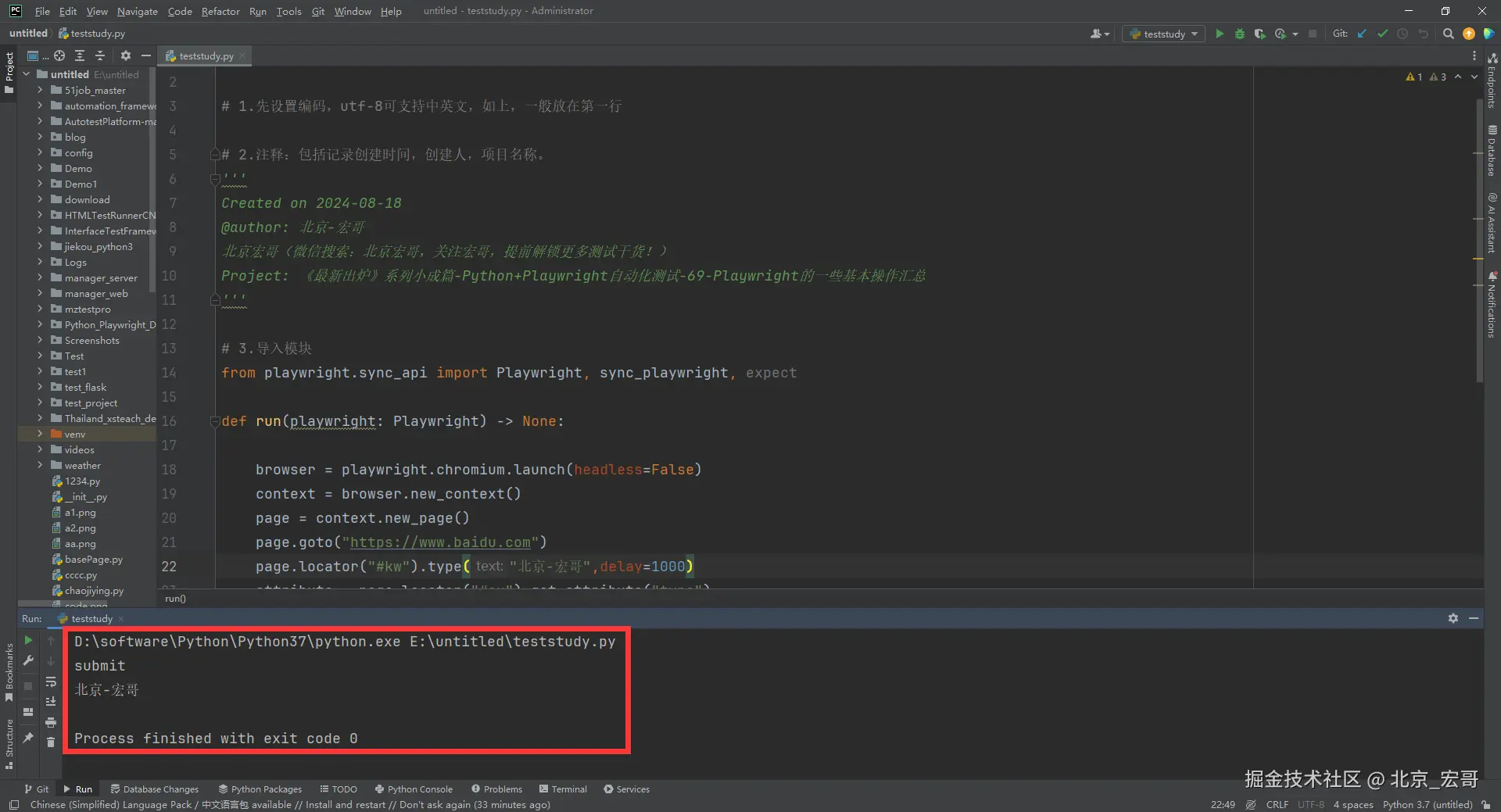Start debugging with the green bug icon
Screen dimensions: 1501x812
click(x=1239, y=34)
